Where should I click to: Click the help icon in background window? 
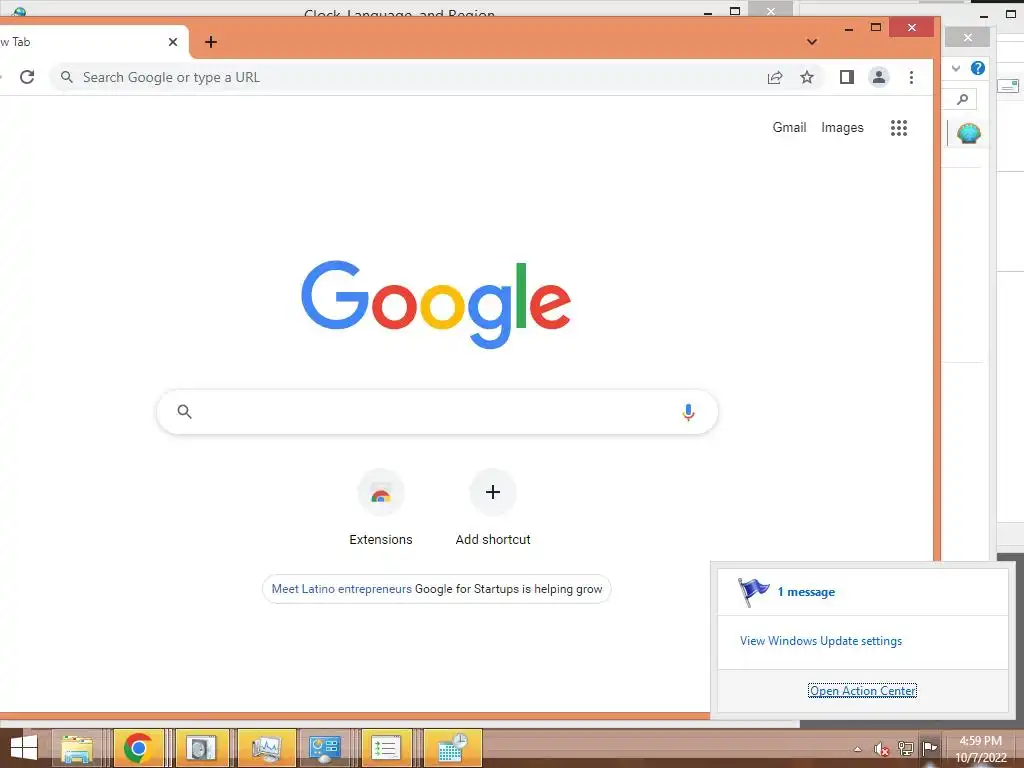(977, 68)
